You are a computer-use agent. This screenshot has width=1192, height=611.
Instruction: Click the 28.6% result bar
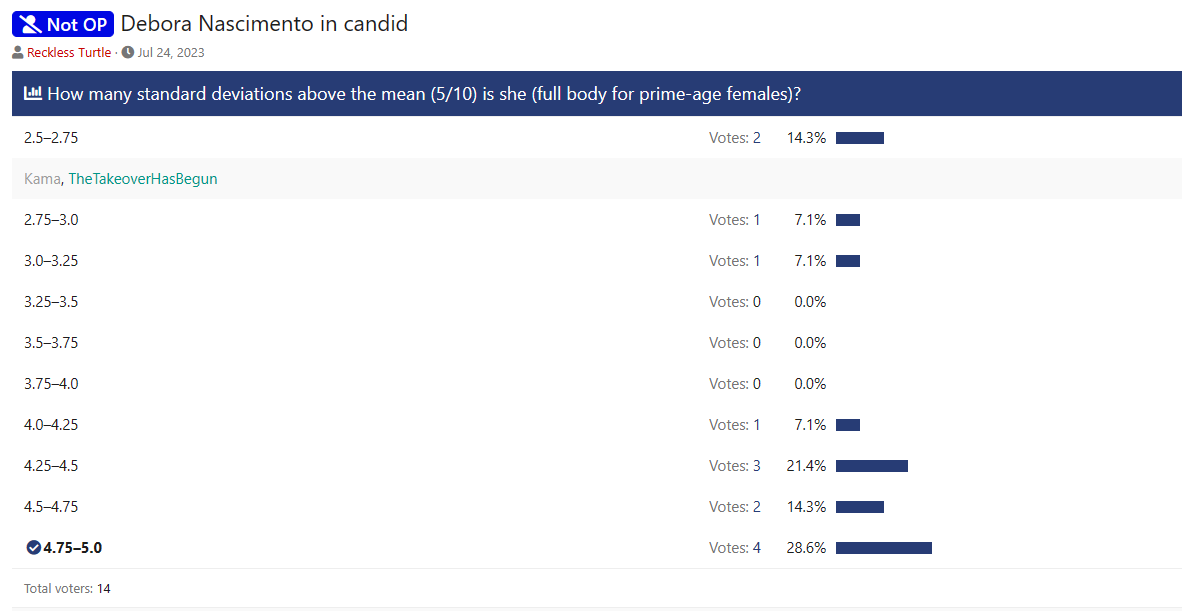point(884,548)
